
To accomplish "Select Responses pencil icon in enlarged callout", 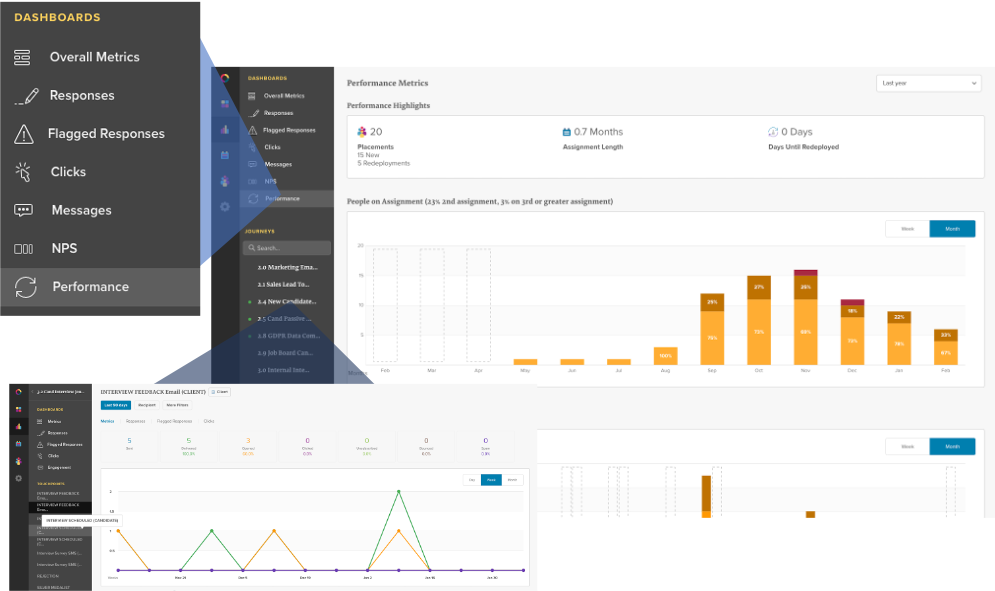I will [x=26, y=96].
